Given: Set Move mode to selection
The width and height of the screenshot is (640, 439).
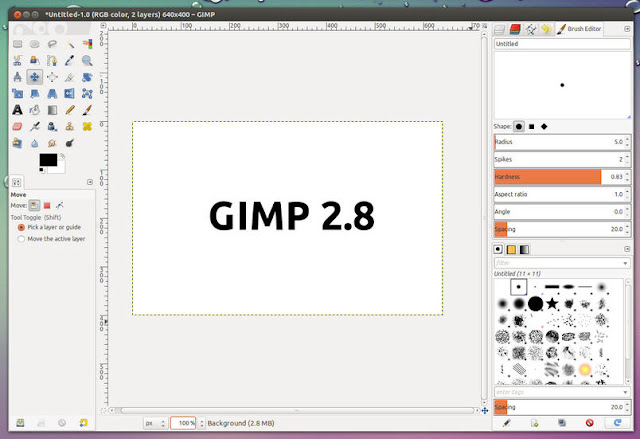Looking at the screenshot, I should pos(47,205).
